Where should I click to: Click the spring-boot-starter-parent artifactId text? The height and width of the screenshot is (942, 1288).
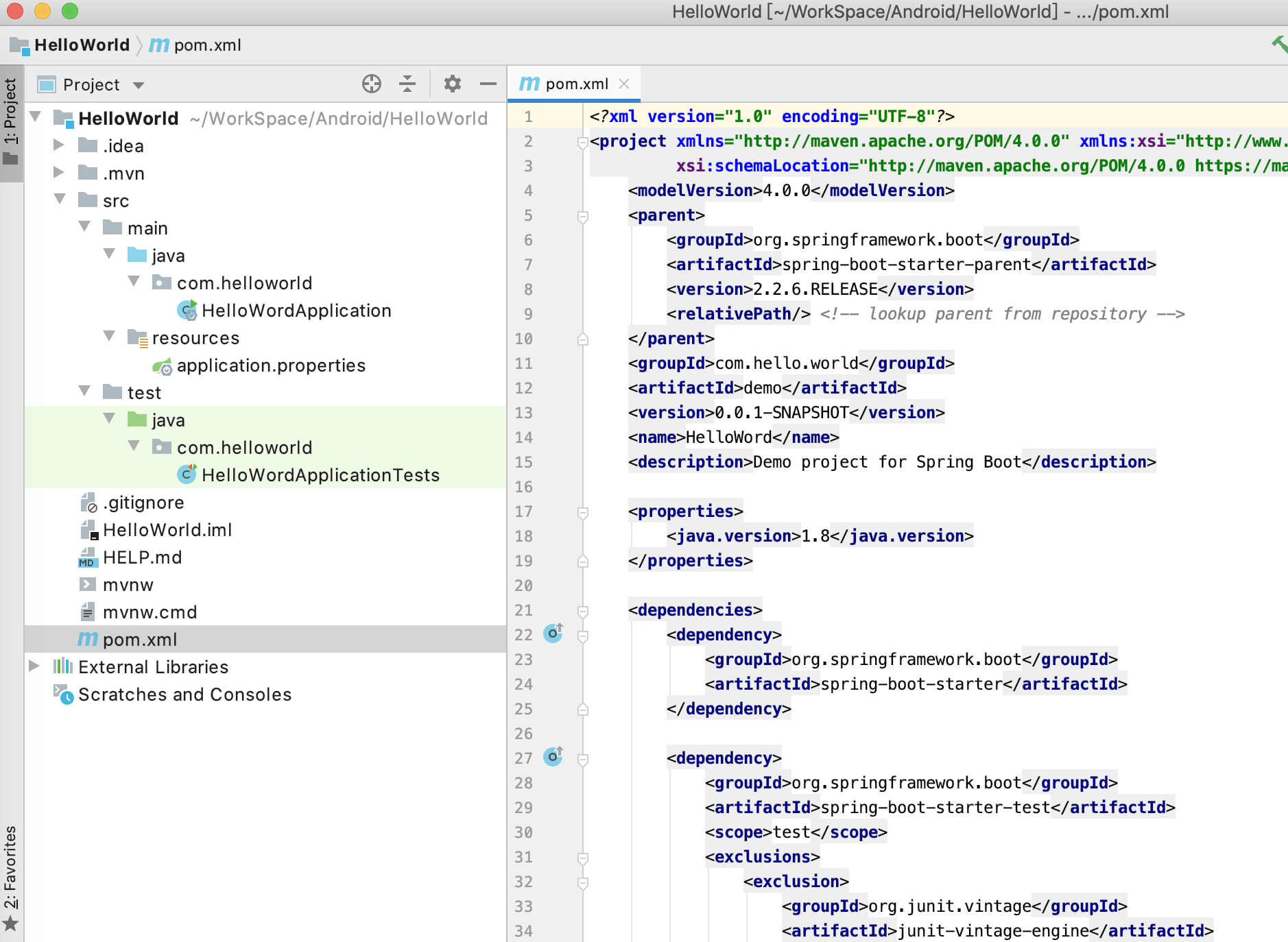pyautogui.click(x=907, y=265)
